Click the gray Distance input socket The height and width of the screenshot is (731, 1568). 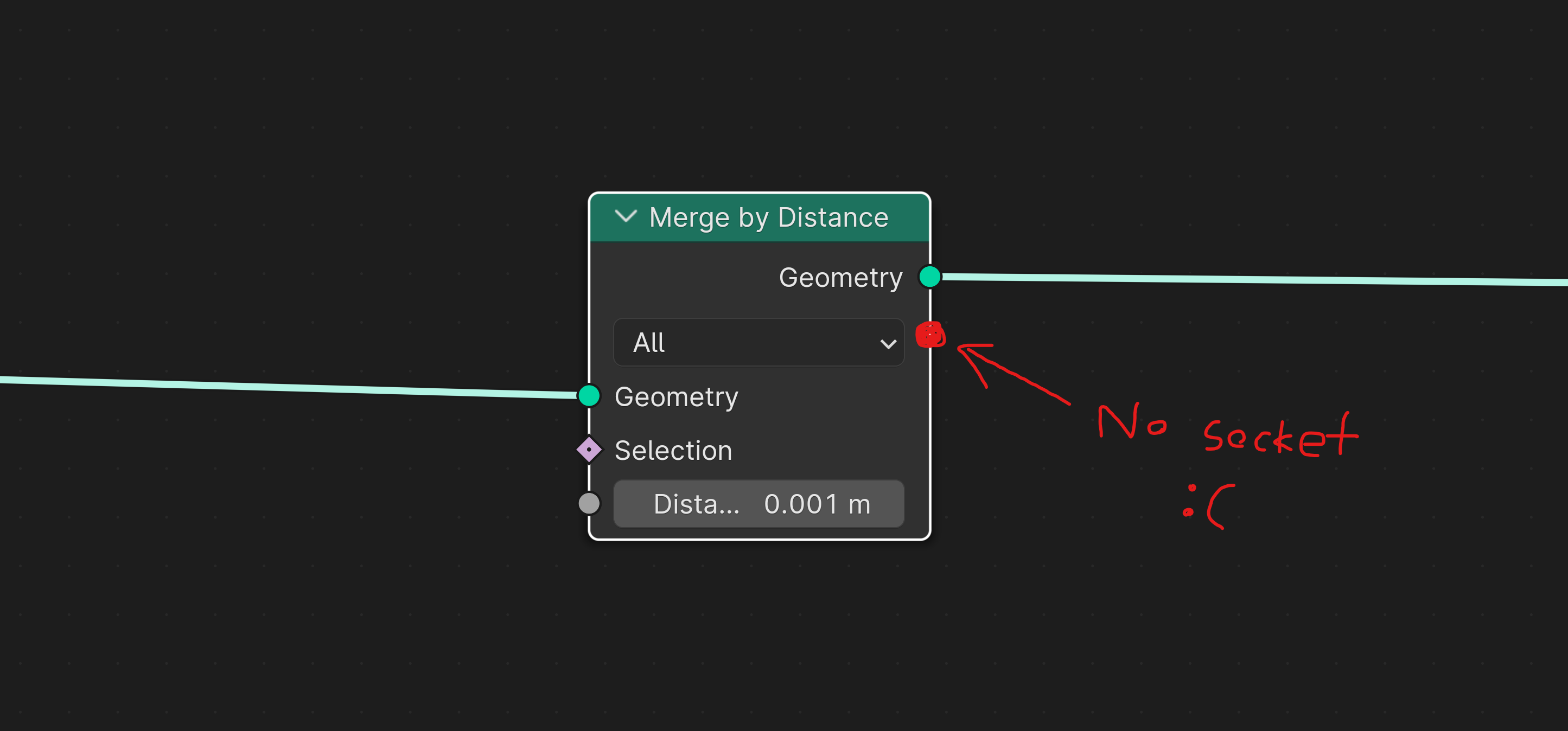coord(589,504)
